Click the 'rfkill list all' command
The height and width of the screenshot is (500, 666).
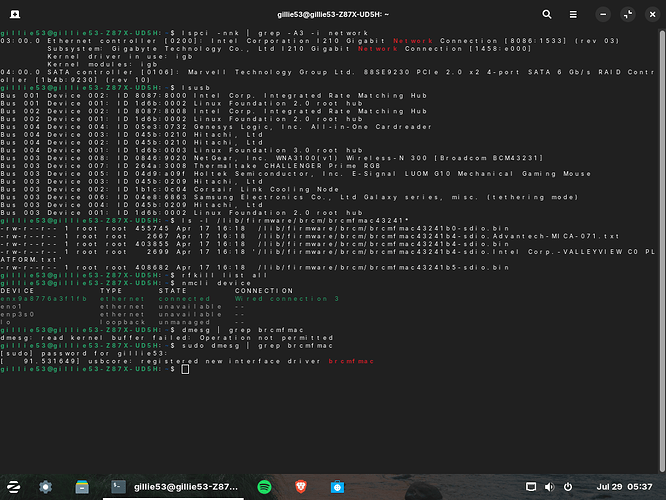[225, 275]
